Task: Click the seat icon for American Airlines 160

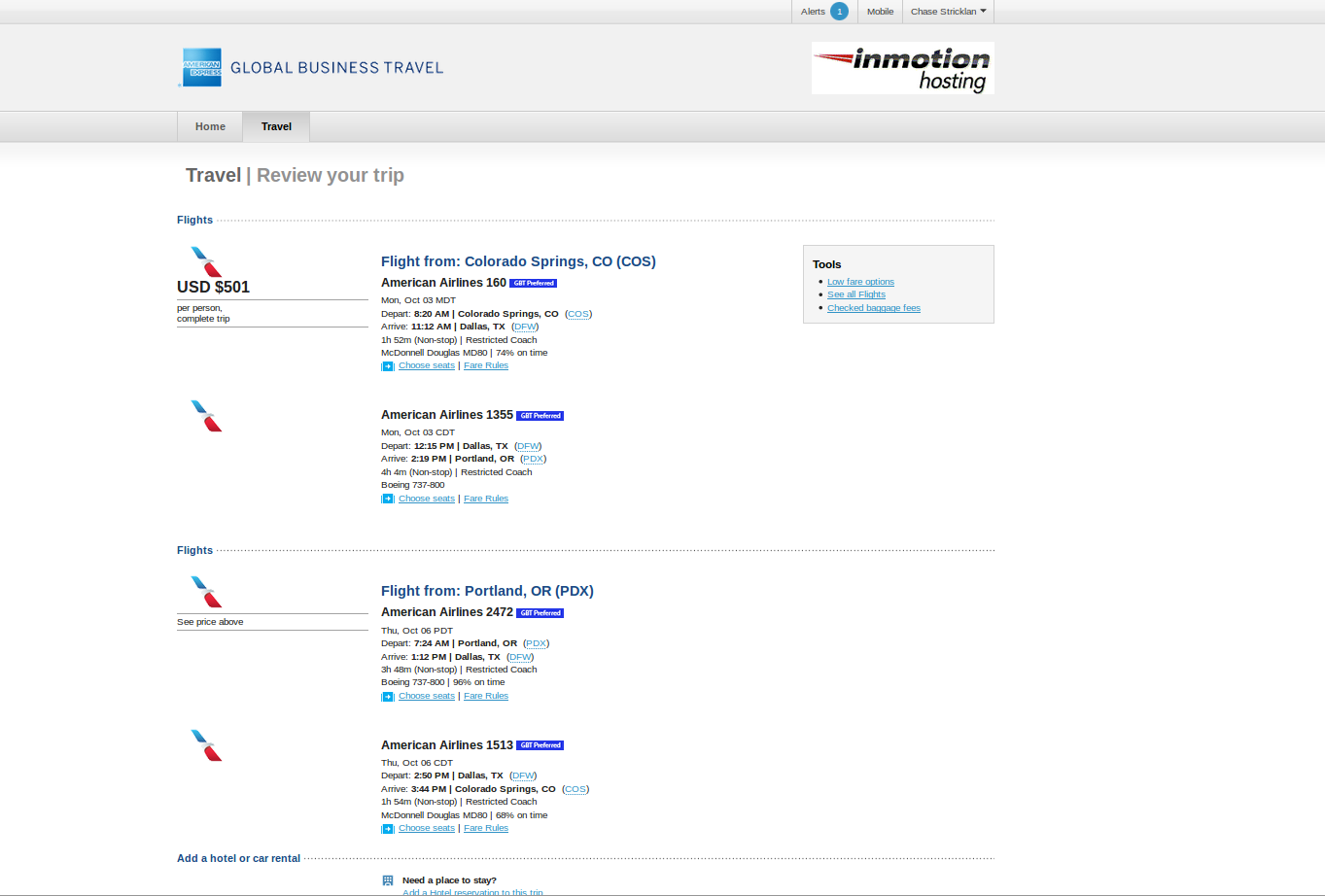Action: pyautogui.click(x=388, y=366)
